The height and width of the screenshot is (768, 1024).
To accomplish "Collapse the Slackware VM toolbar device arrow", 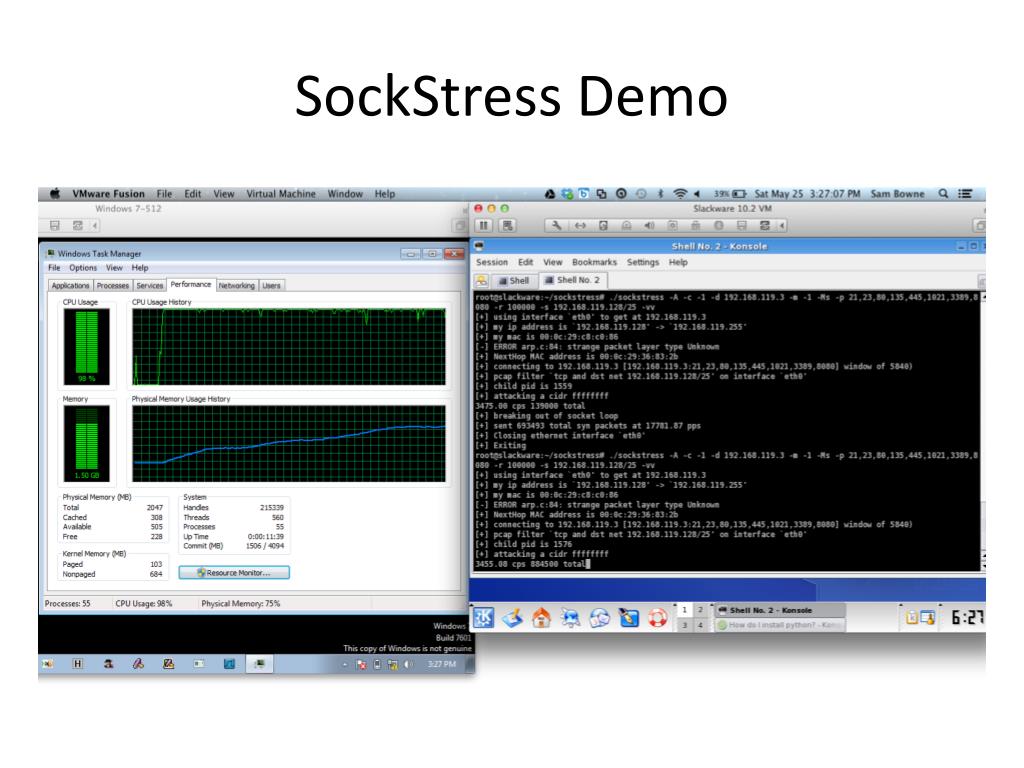I will 782,225.
